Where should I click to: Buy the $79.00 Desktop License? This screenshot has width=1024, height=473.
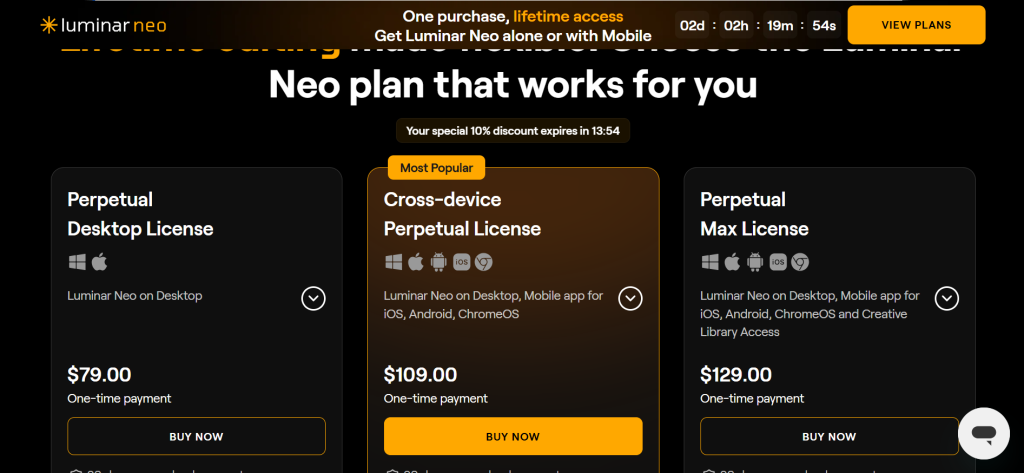[x=196, y=436]
